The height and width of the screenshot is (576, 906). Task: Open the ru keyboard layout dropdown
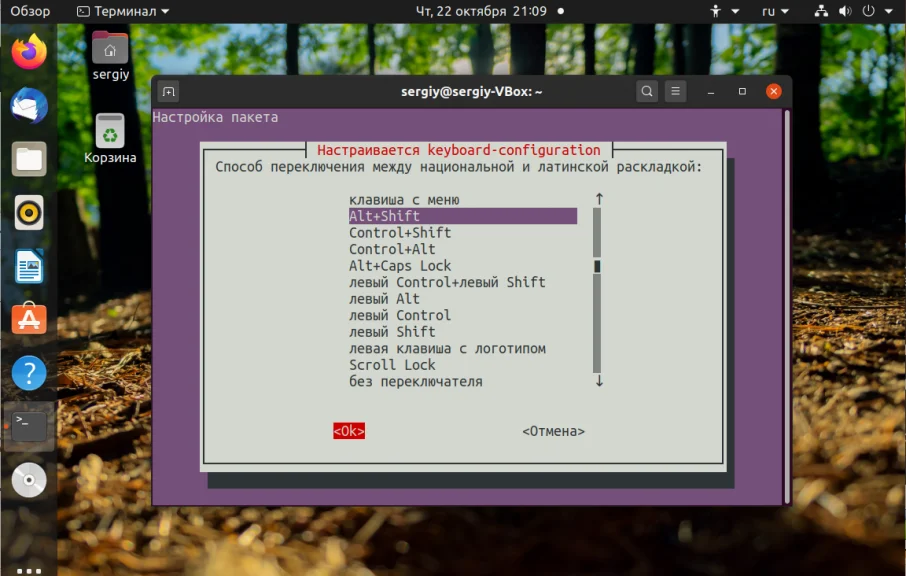(x=775, y=11)
